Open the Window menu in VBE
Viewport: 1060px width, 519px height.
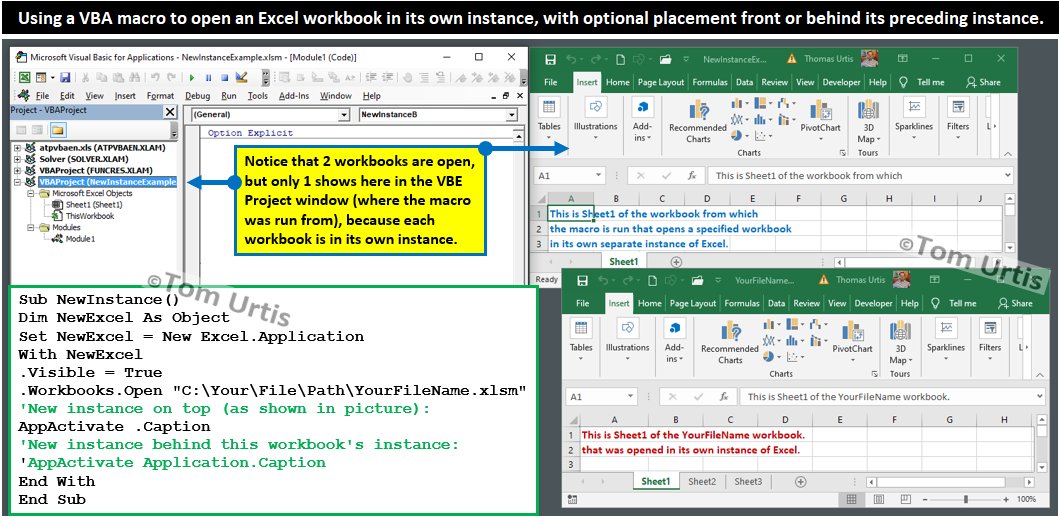point(336,96)
